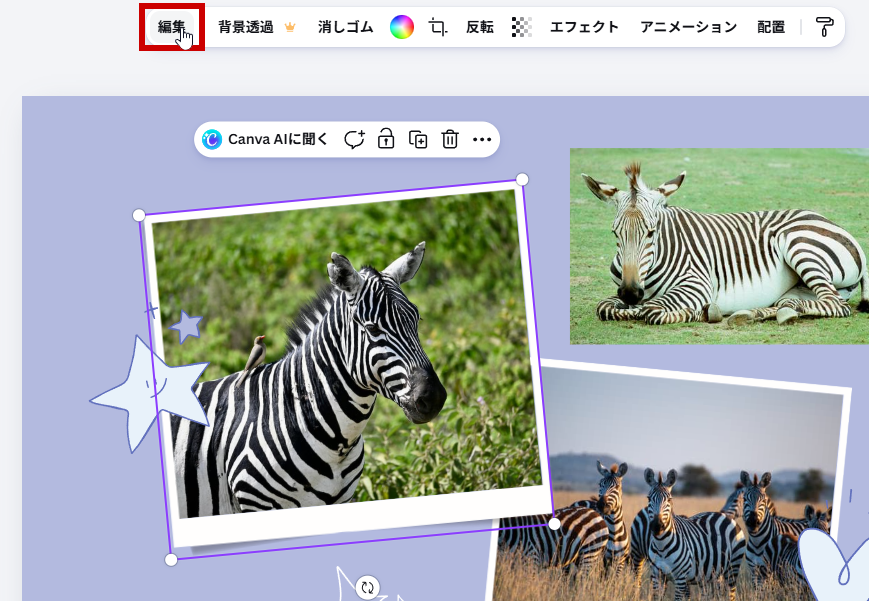Select the crop tool icon
869x601 pixels.
tap(438, 27)
